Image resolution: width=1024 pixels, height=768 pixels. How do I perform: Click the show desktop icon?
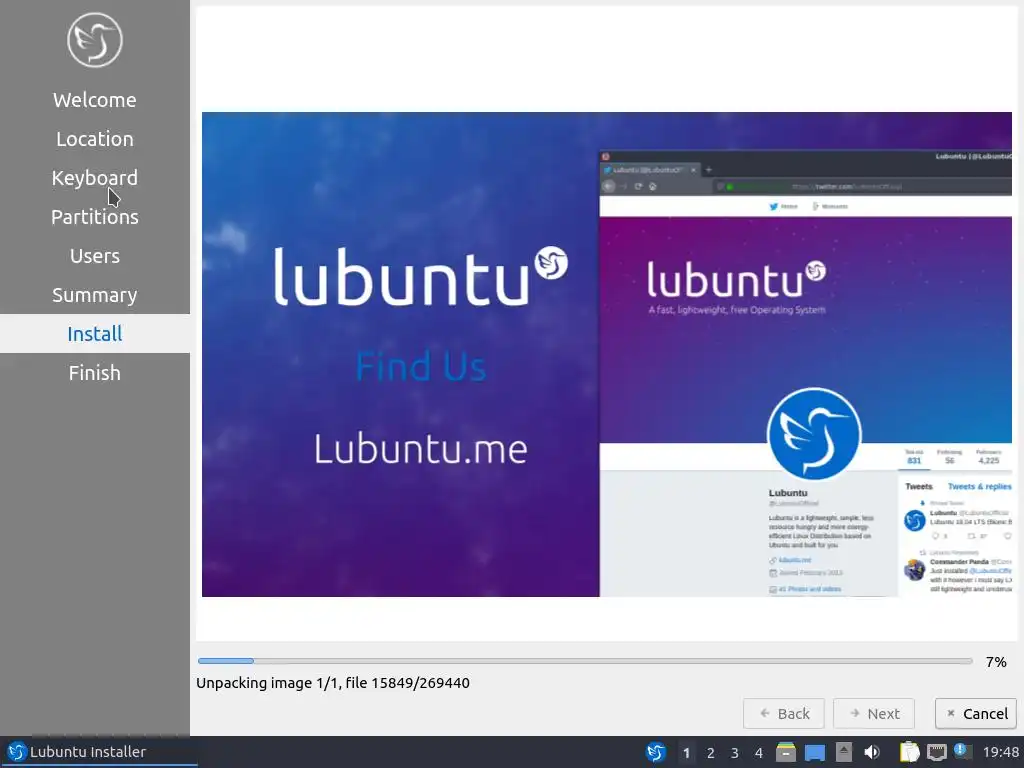coord(814,753)
